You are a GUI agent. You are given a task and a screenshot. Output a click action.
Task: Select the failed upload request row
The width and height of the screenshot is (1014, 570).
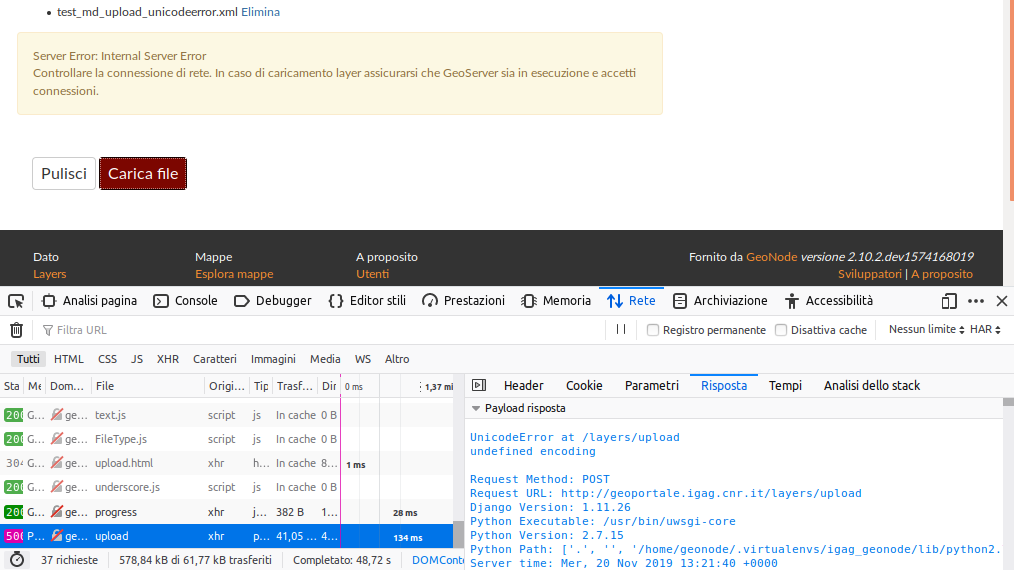pyautogui.click(x=226, y=536)
